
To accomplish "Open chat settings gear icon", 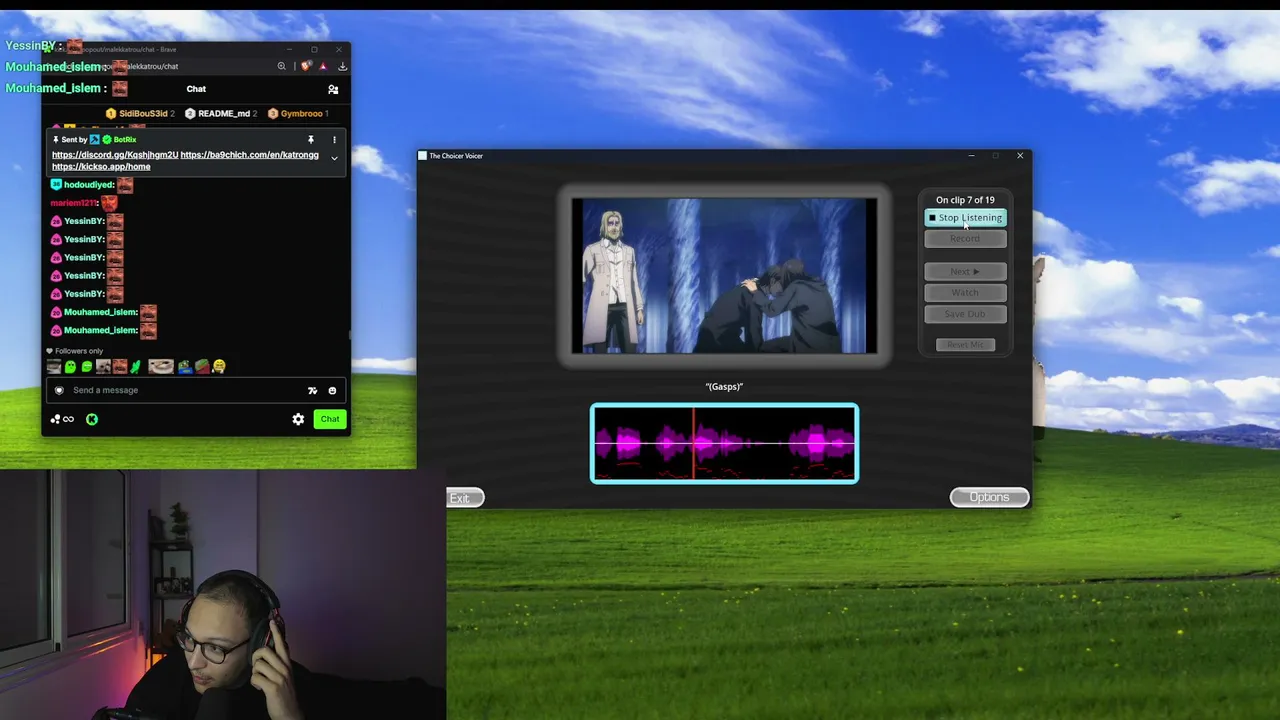I will [298, 419].
